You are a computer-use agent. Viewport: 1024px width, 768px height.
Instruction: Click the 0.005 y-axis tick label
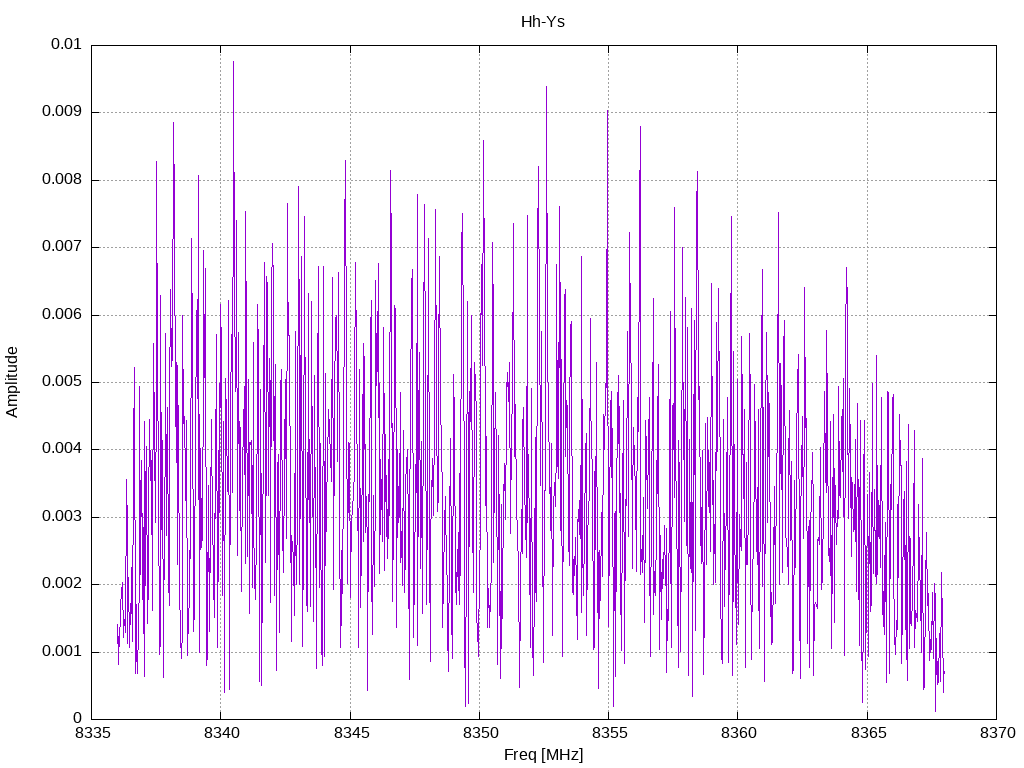pyautogui.click(x=62, y=382)
